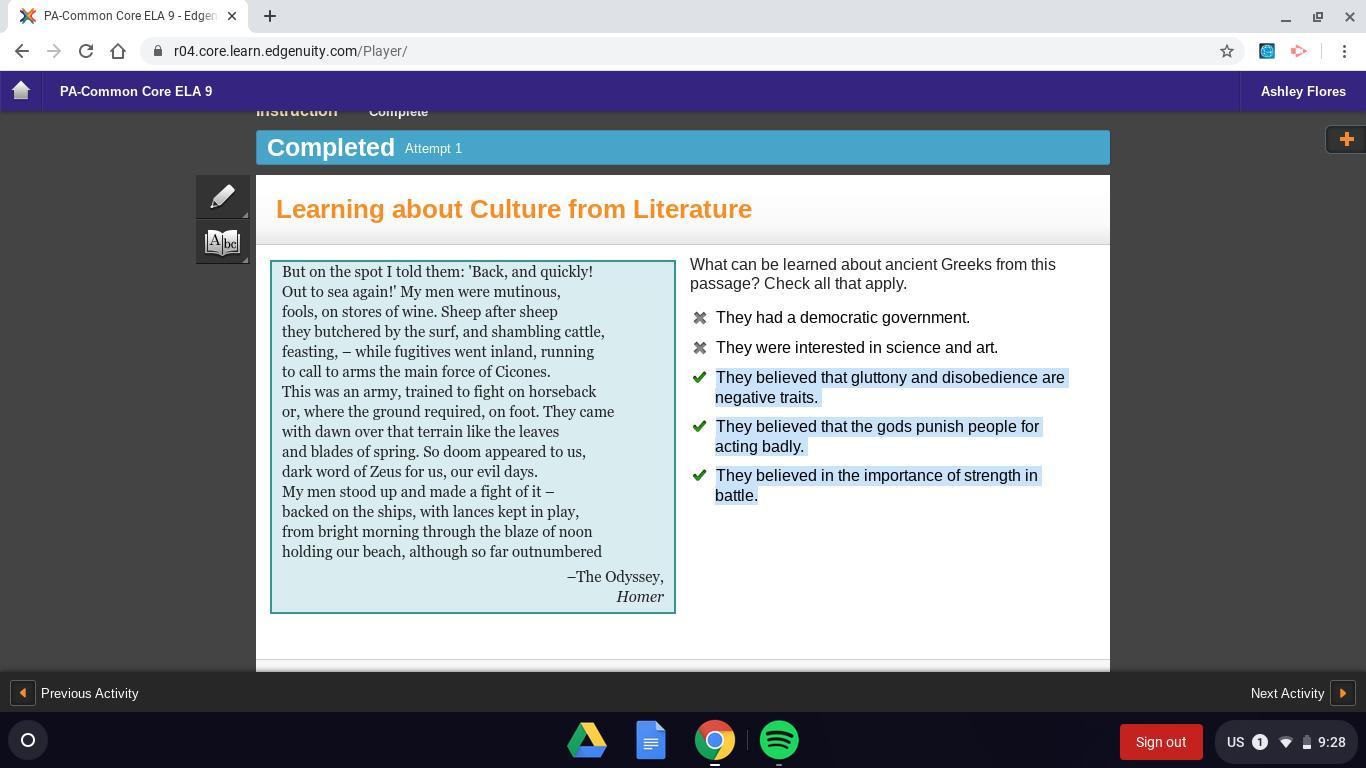The image size is (1366, 768).
Task: Click the '–The Odyssey,' citation text
Action: point(615,577)
